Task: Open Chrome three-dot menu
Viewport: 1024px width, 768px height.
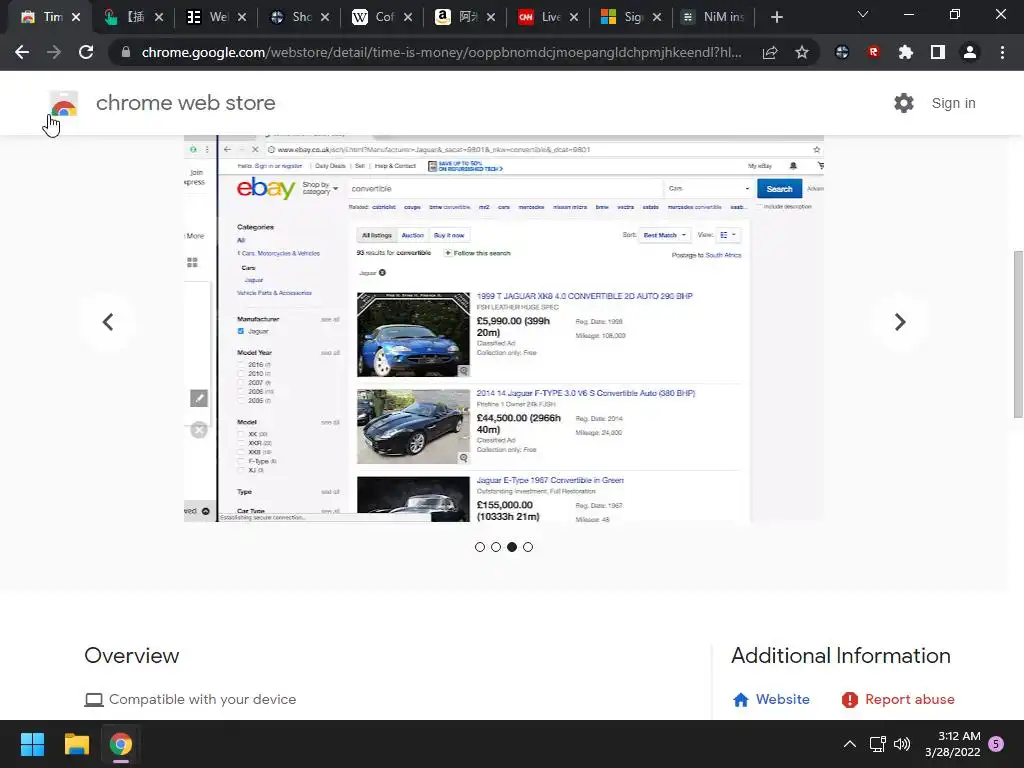Action: point(1002,52)
